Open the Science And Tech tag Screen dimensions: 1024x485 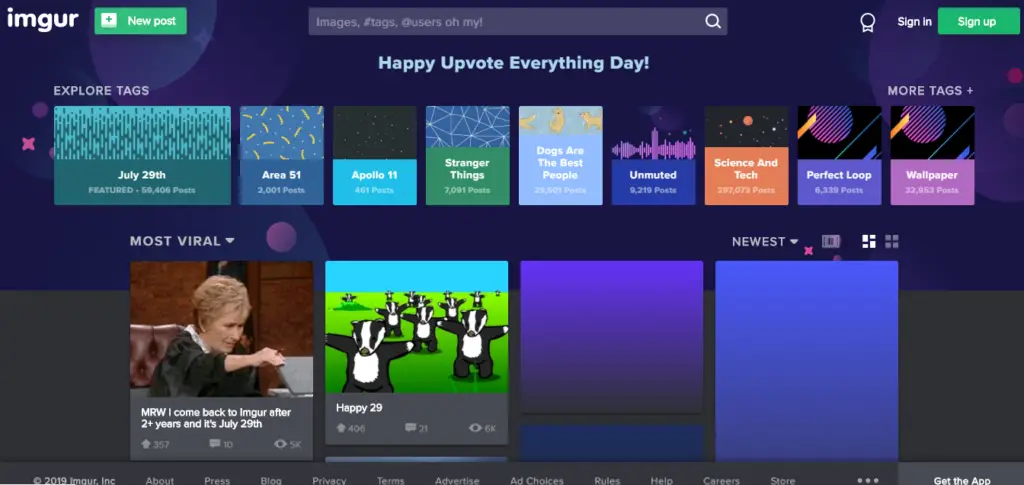[x=746, y=155]
